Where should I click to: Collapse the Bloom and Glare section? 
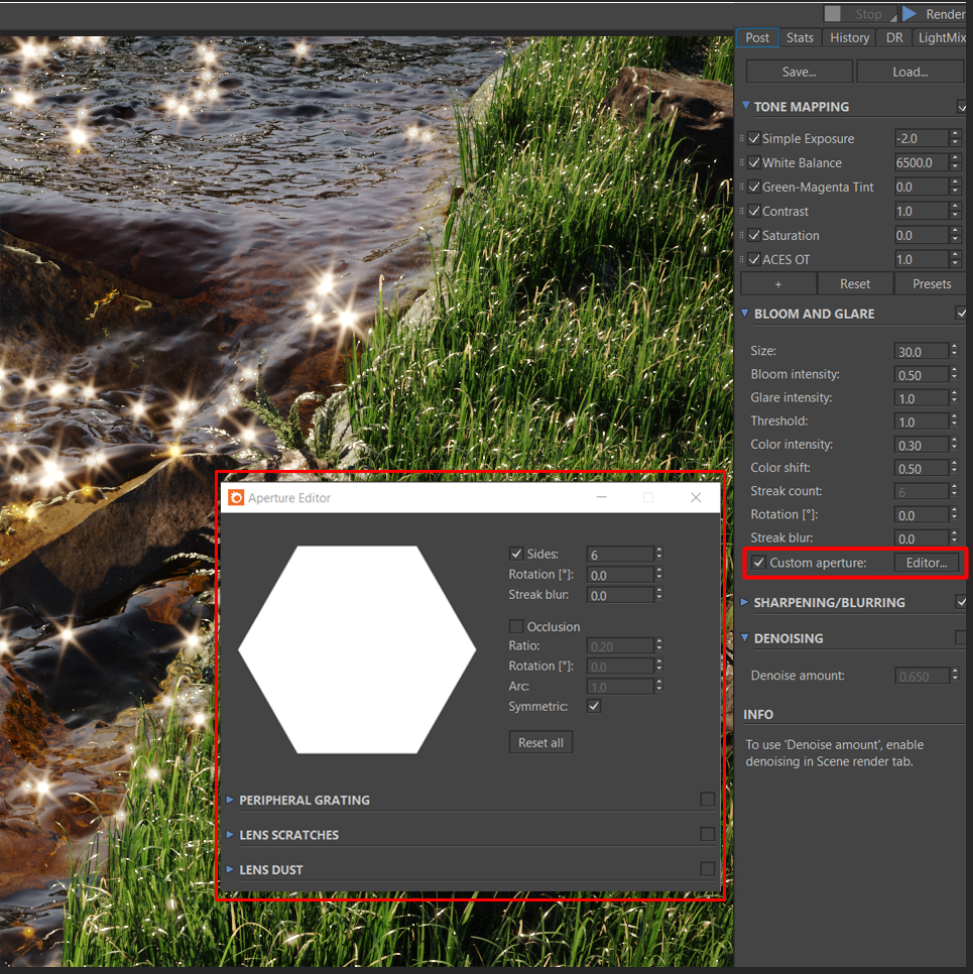[745, 314]
